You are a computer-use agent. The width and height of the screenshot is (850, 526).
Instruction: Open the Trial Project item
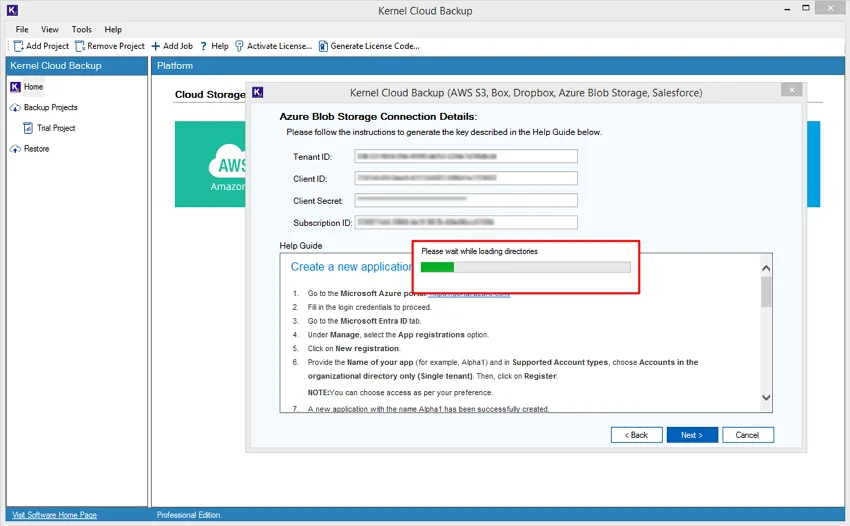pos(56,128)
